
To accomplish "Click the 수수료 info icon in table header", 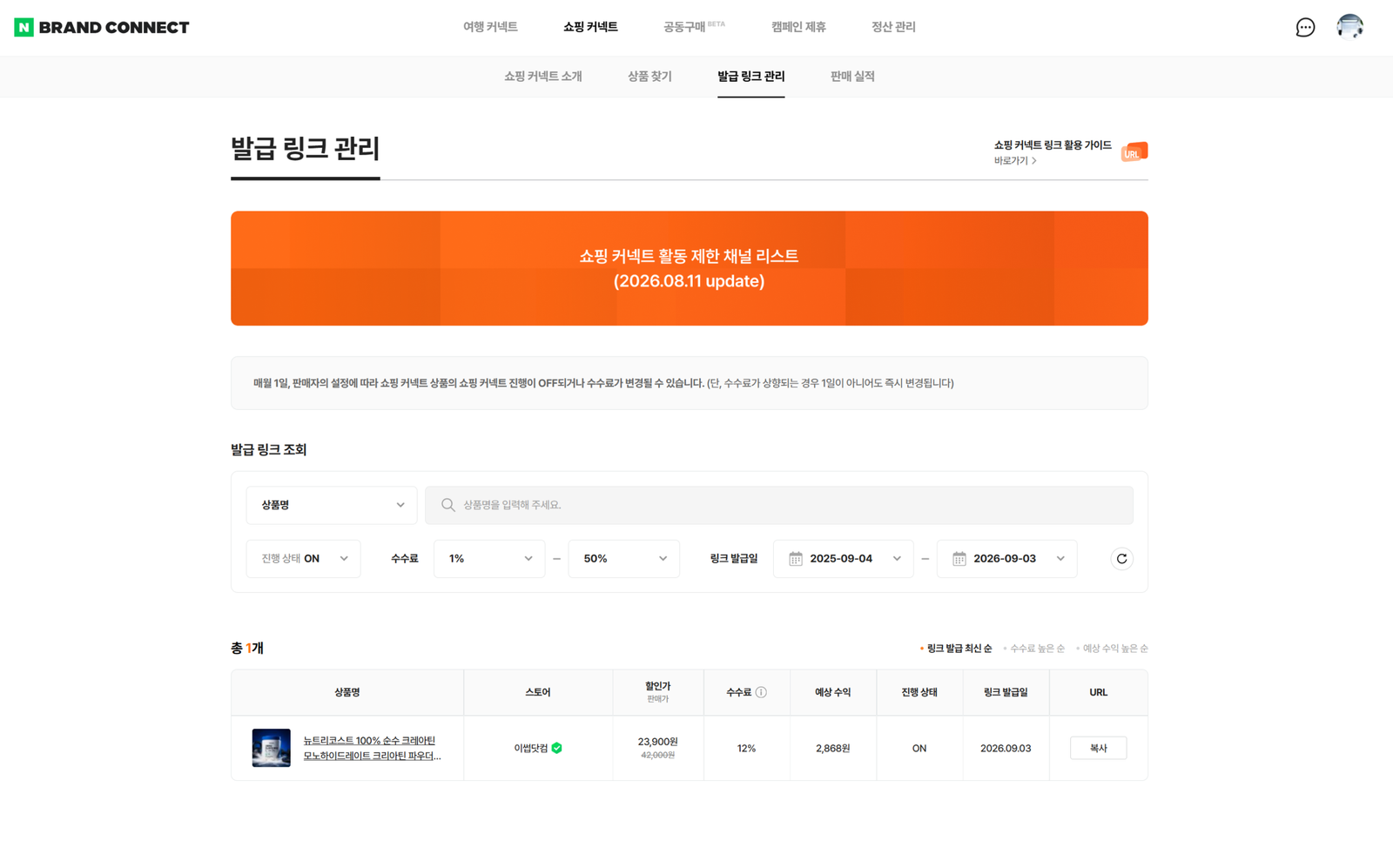I will [761, 692].
